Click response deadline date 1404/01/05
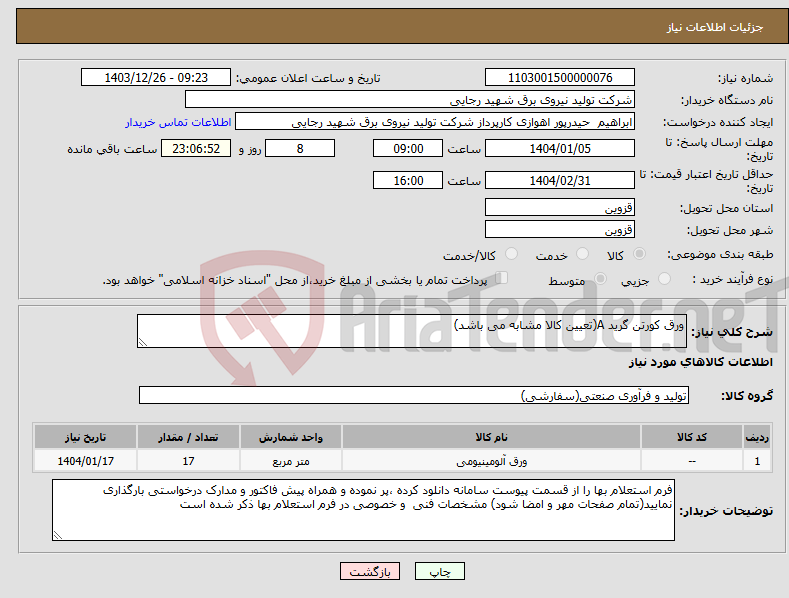The width and height of the screenshot is (789, 598). point(560,148)
